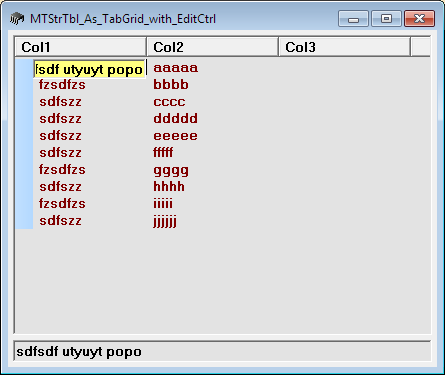
Task: Maximize the MTStrTbl_As_TabGrid_with_EditCtrl window
Action: click(386, 18)
